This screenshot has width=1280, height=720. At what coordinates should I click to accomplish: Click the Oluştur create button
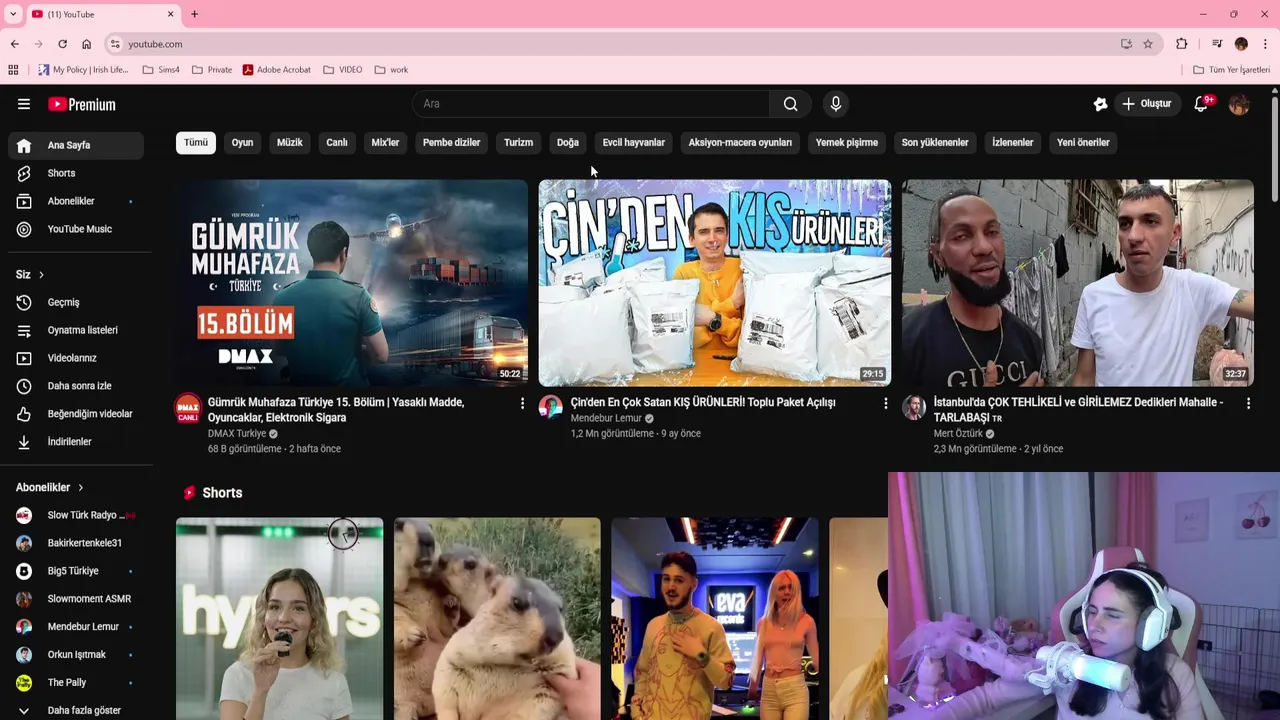(x=1147, y=104)
